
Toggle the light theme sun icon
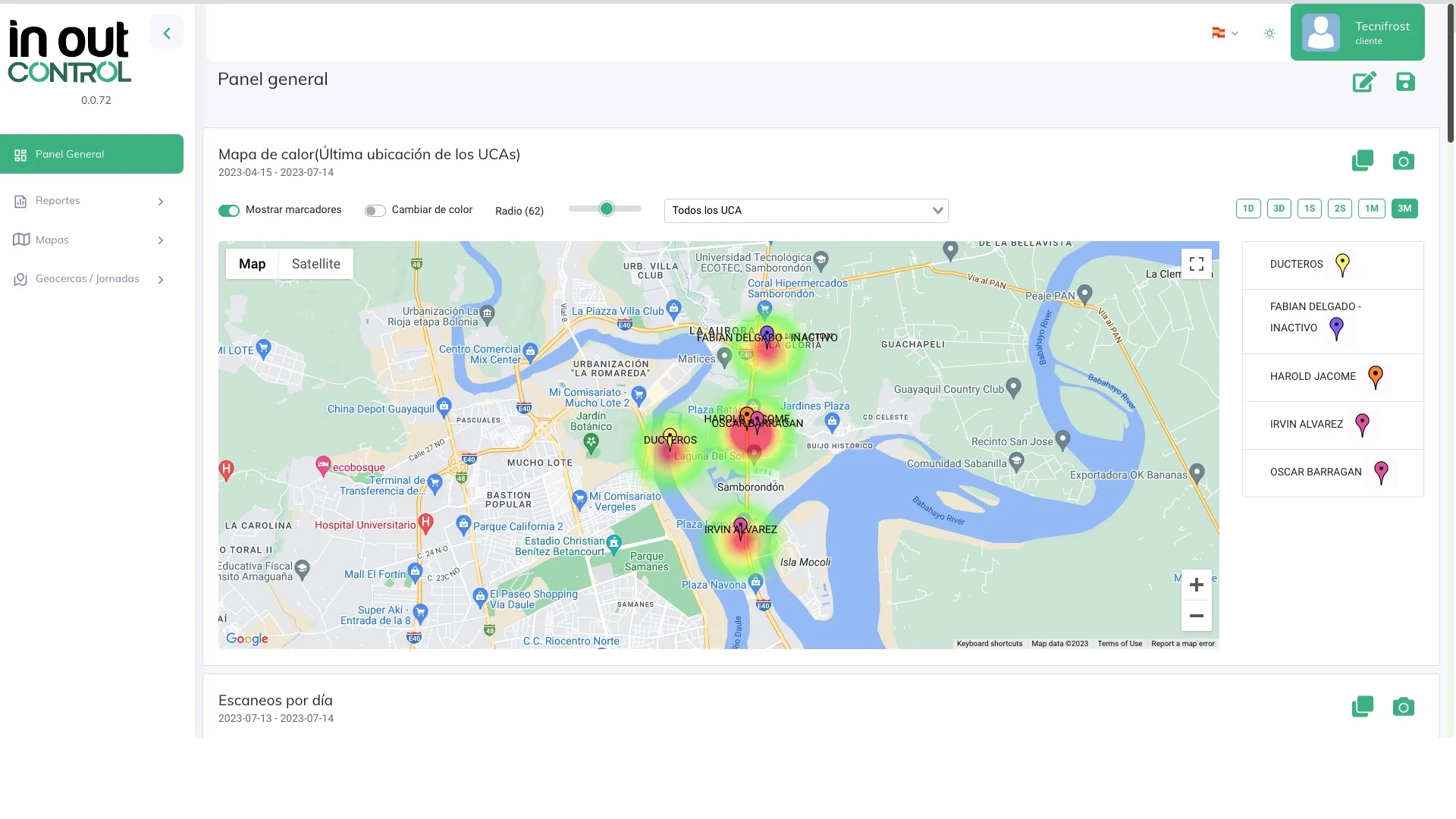pyautogui.click(x=1269, y=33)
